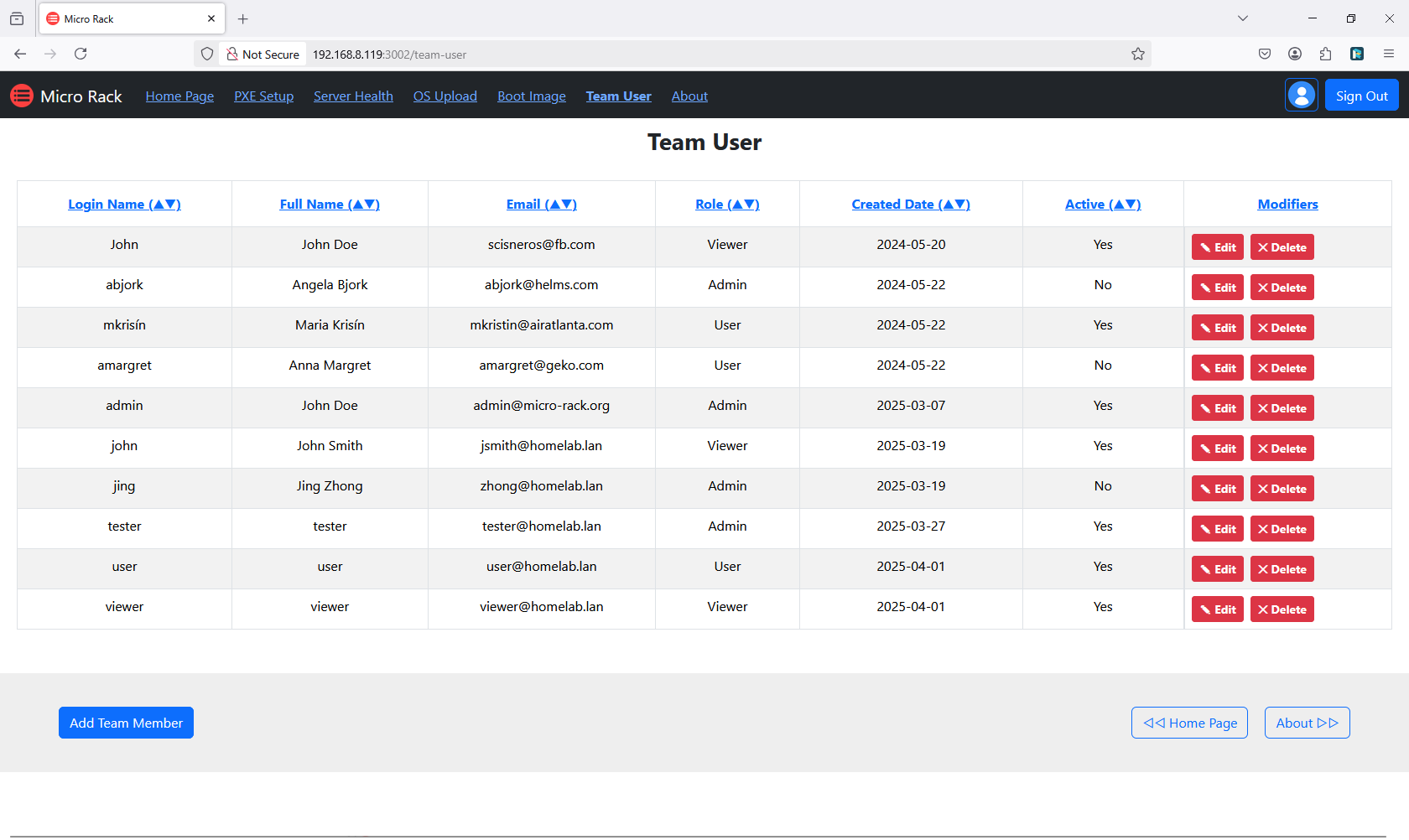
Task: Reload the page with refresh icon
Action: pyautogui.click(x=81, y=54)
